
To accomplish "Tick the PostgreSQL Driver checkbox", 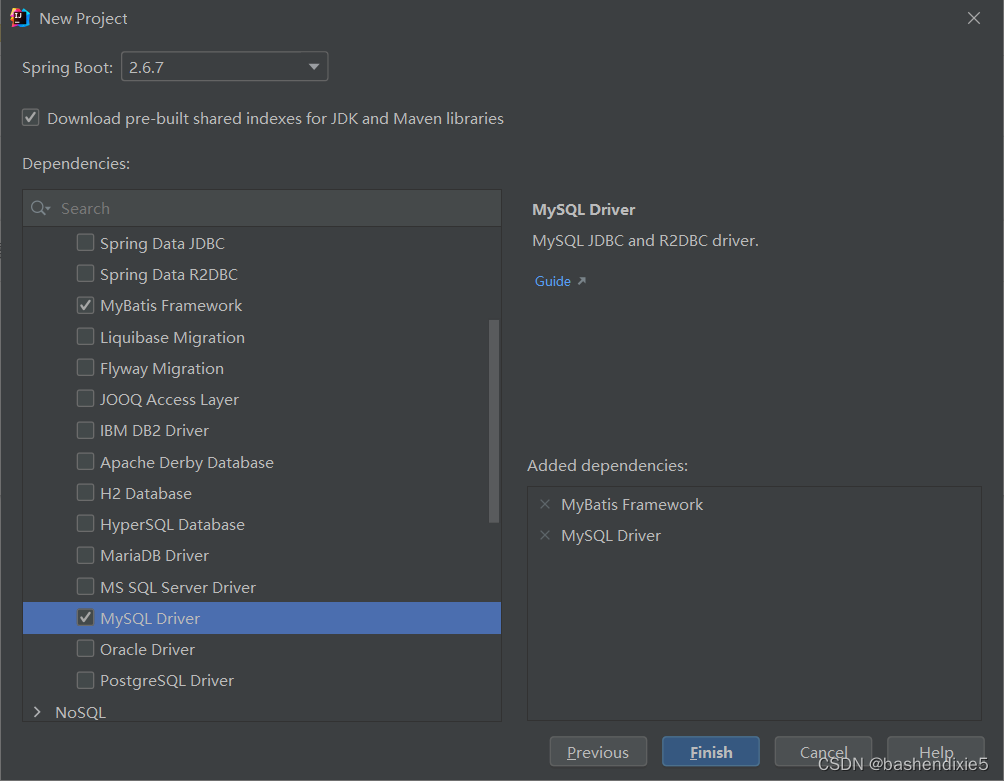I will pos(86,680).
